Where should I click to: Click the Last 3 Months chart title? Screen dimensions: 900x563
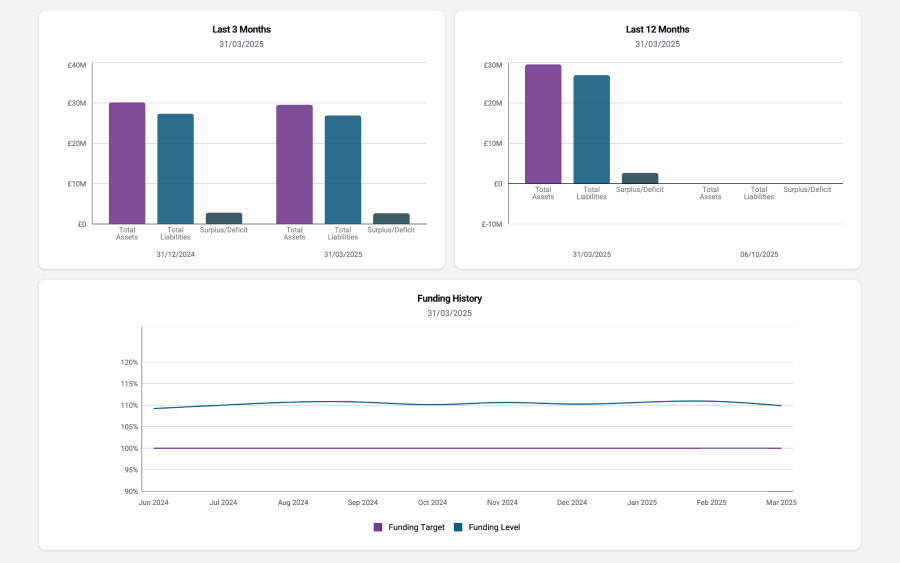pyautogui.click(x=241, y=29)
